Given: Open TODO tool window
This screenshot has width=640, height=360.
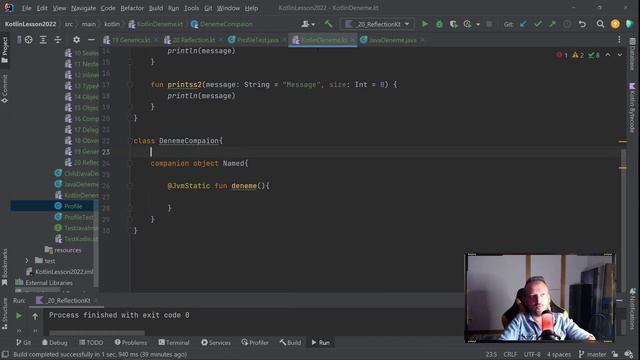Looking at the screenshot, I should (x=91, y=342).
